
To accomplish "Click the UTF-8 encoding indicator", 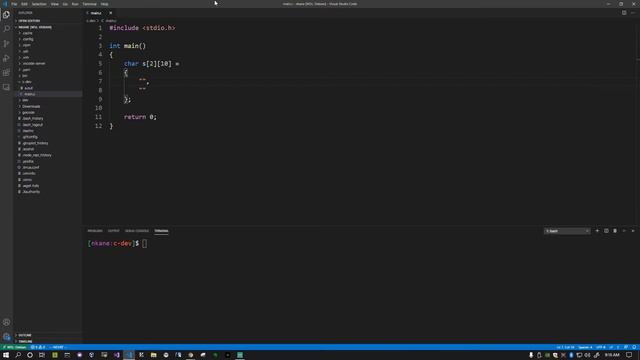I will point(601,347).
